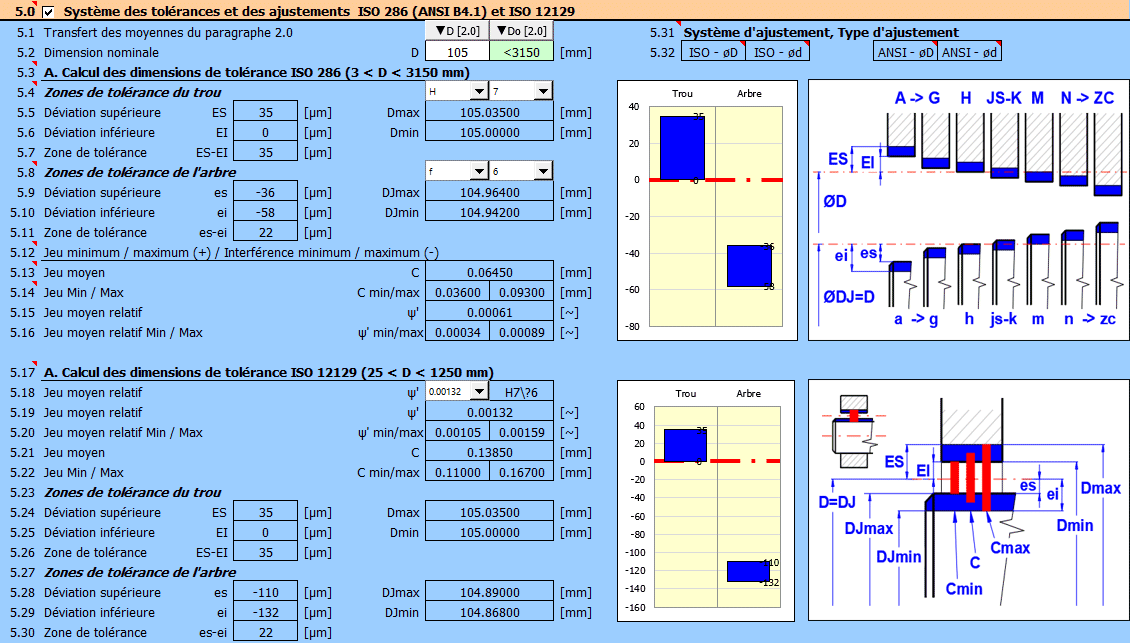Click 'Zones de tolérance du trou' label in row 5.4
Viewport: 1130px width, 643px height.
(x=133, y=92)
